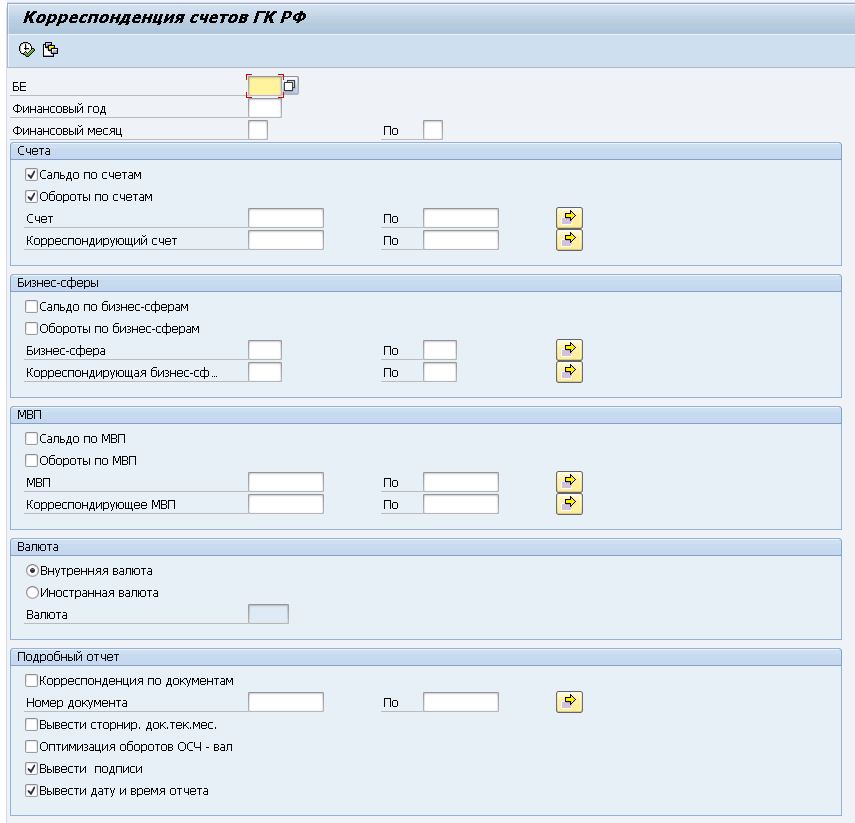Viewport: 855px width, 823px height.
Task: Click the Счет from-value input field
Action: (286, 218)
